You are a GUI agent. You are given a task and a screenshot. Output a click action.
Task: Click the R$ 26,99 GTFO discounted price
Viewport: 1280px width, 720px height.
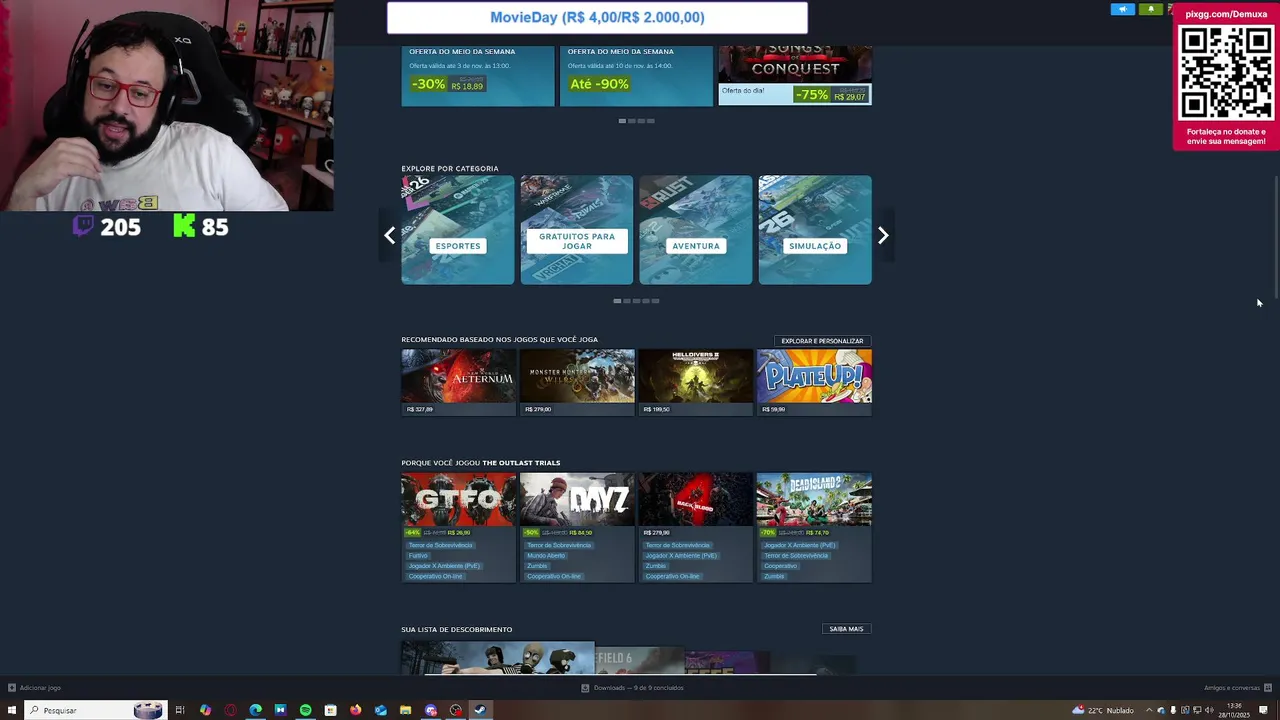coord(458,533)
